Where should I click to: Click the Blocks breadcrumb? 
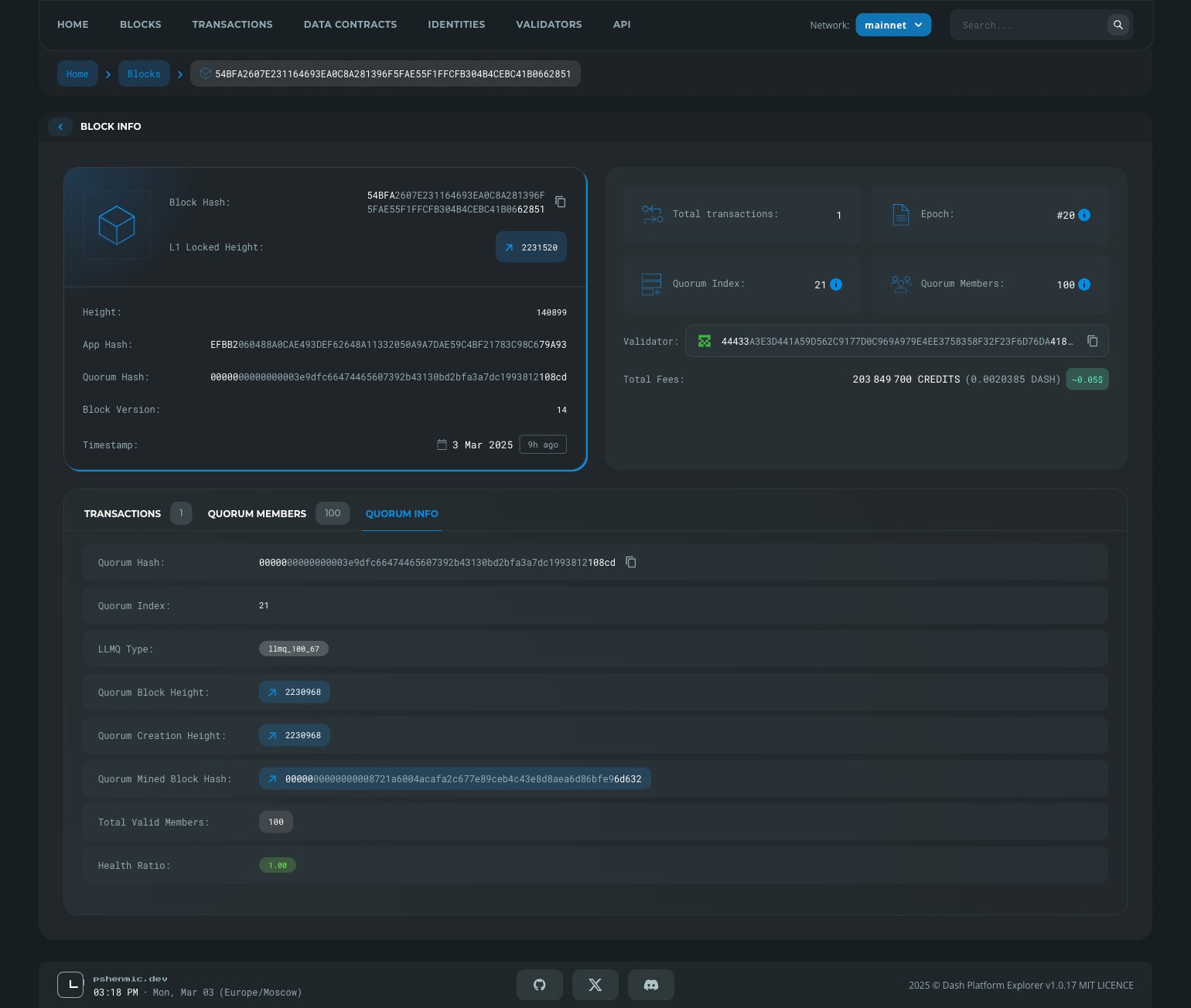144,74
